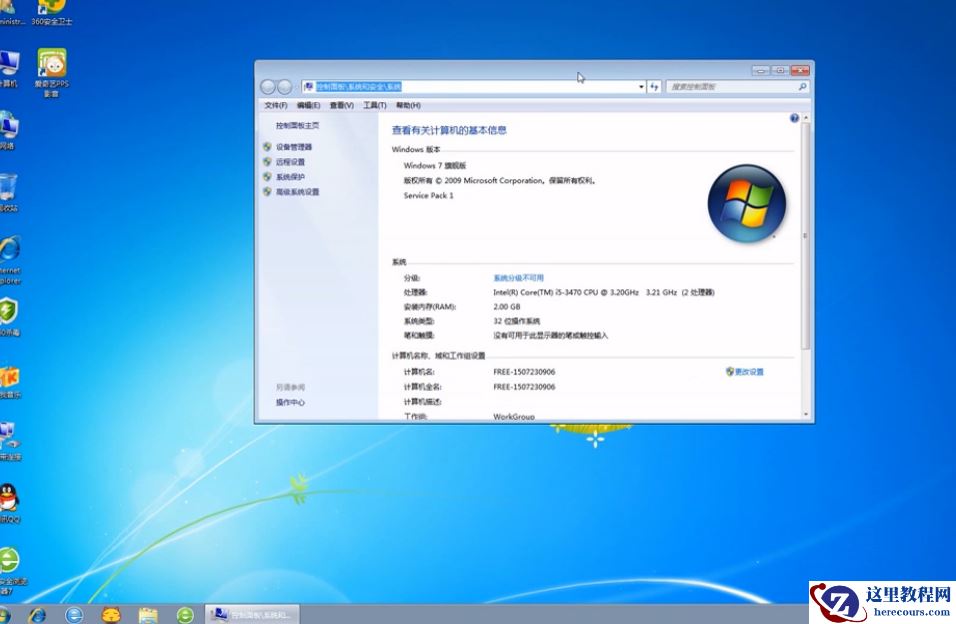Click the magnifier icon in the search box
Screen dimensions: 956x624
pyautogui.click(x=802, y=87)
